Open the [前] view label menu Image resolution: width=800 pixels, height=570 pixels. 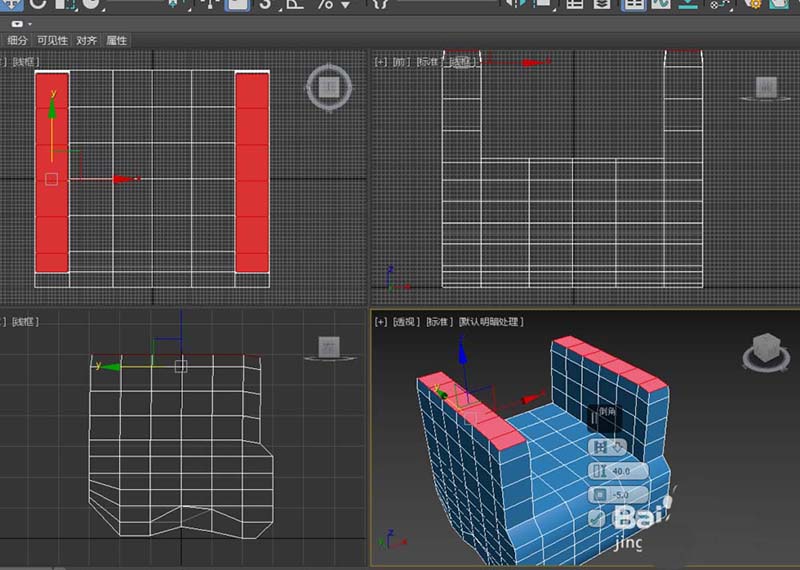coord(402,62)
